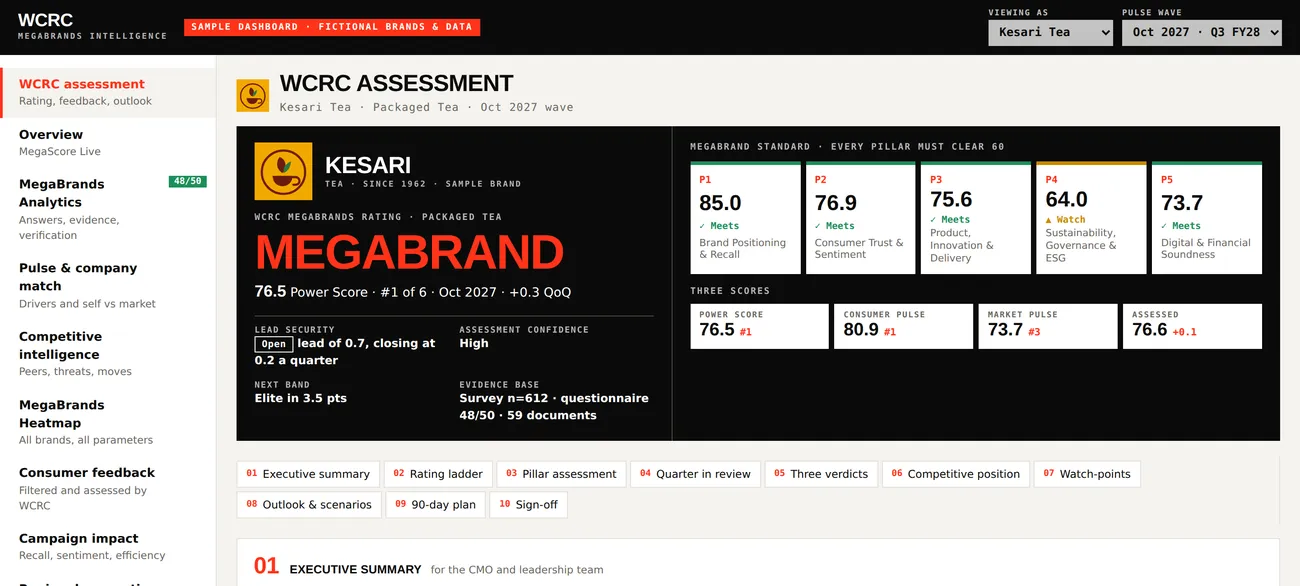
Task: Click the 48/50 badge next to MegaBrands Analytics
Action: coord(188,181)
